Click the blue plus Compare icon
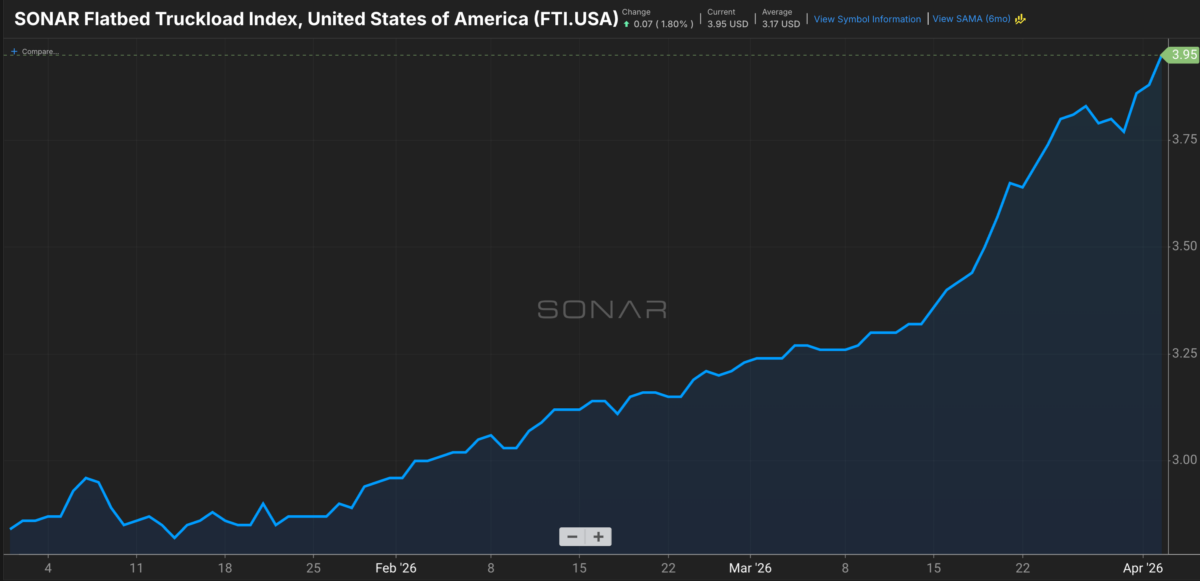This screenshot has width=1200, height=581. [x=14, y=51]
